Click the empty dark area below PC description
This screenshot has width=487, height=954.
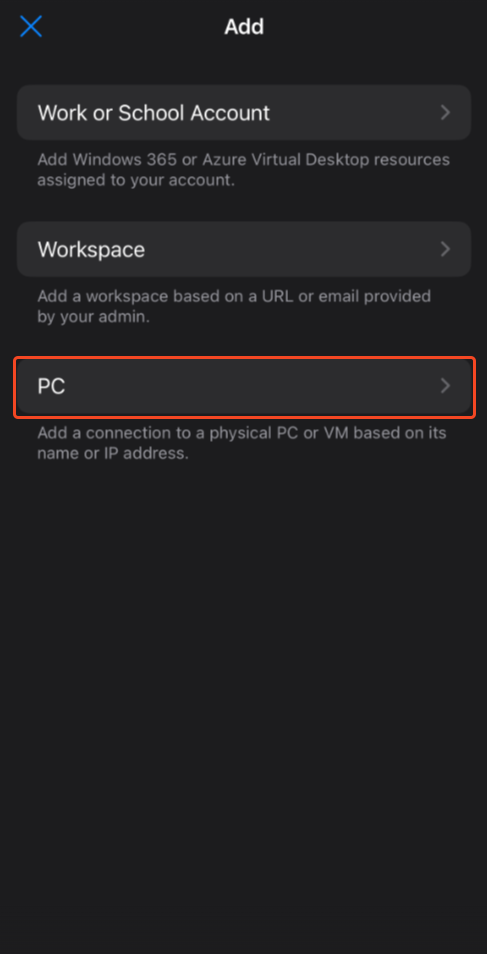point(244,700)
